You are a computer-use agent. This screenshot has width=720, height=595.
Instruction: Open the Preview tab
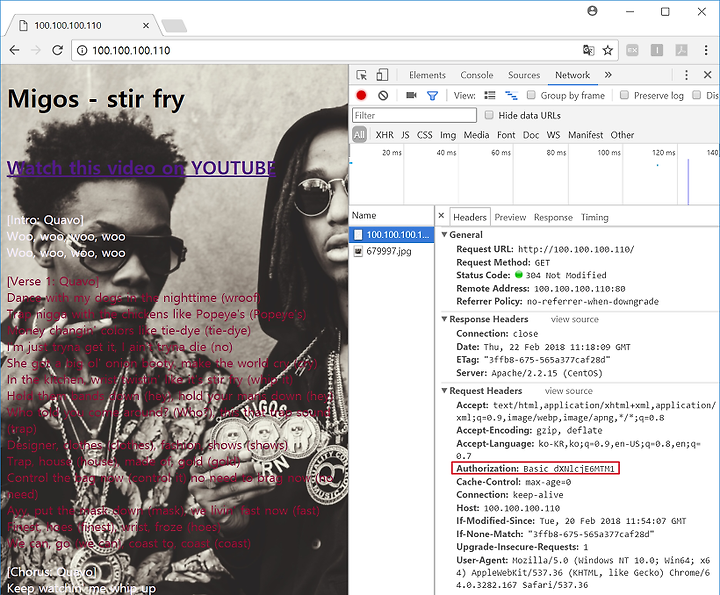point(510,217)
